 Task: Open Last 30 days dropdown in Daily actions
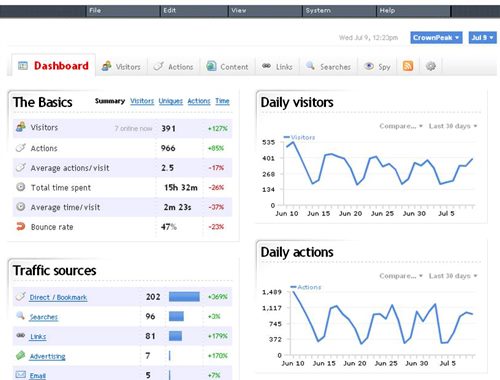[453, 276]
